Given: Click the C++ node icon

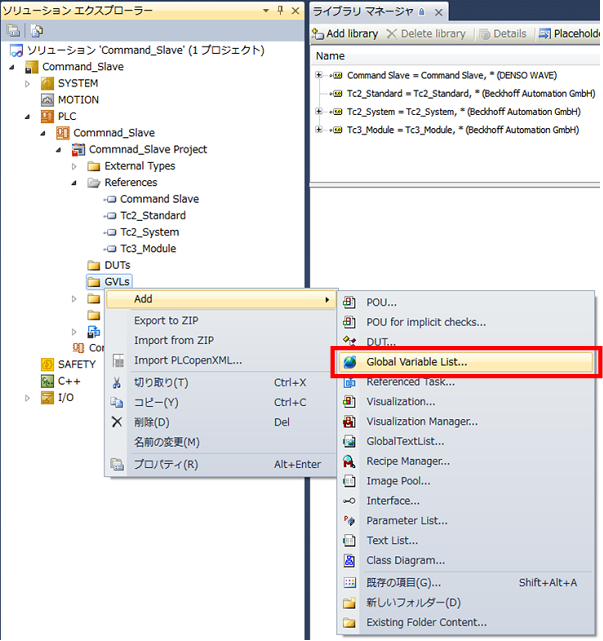Looking at the screenshot, I should (48, 381).
